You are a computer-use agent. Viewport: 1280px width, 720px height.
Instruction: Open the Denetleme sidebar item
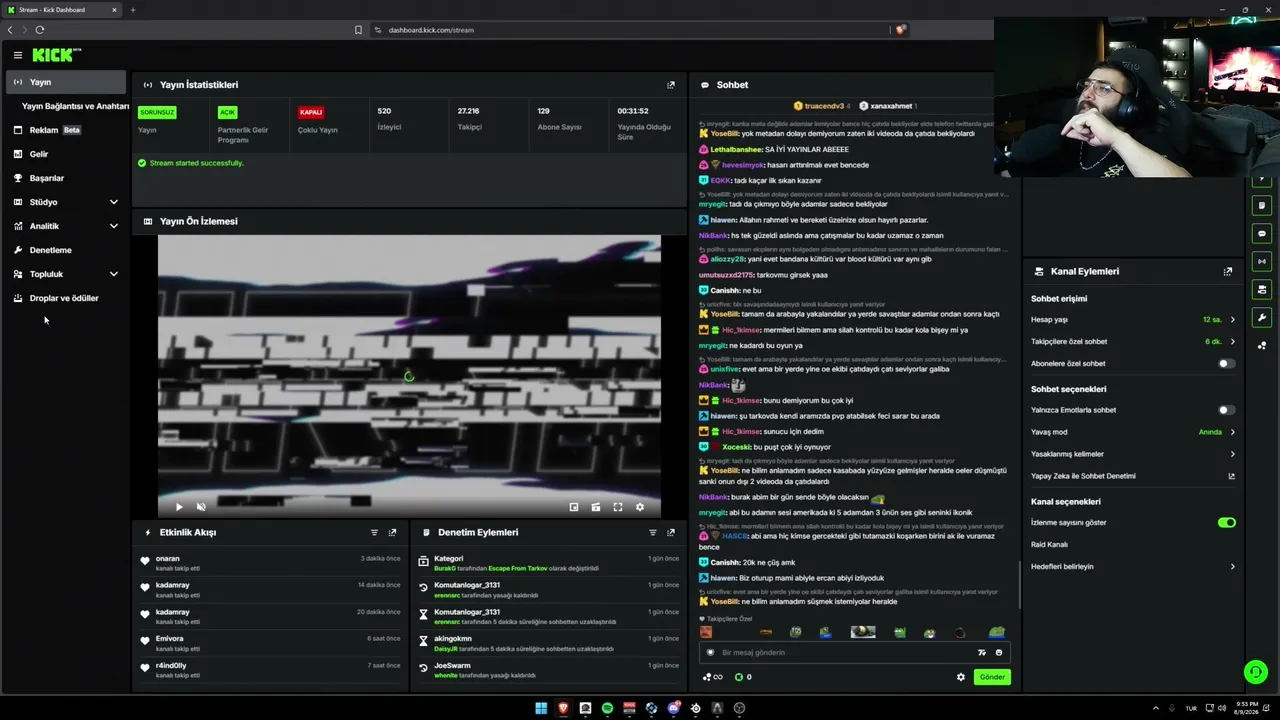pos(66,250)
